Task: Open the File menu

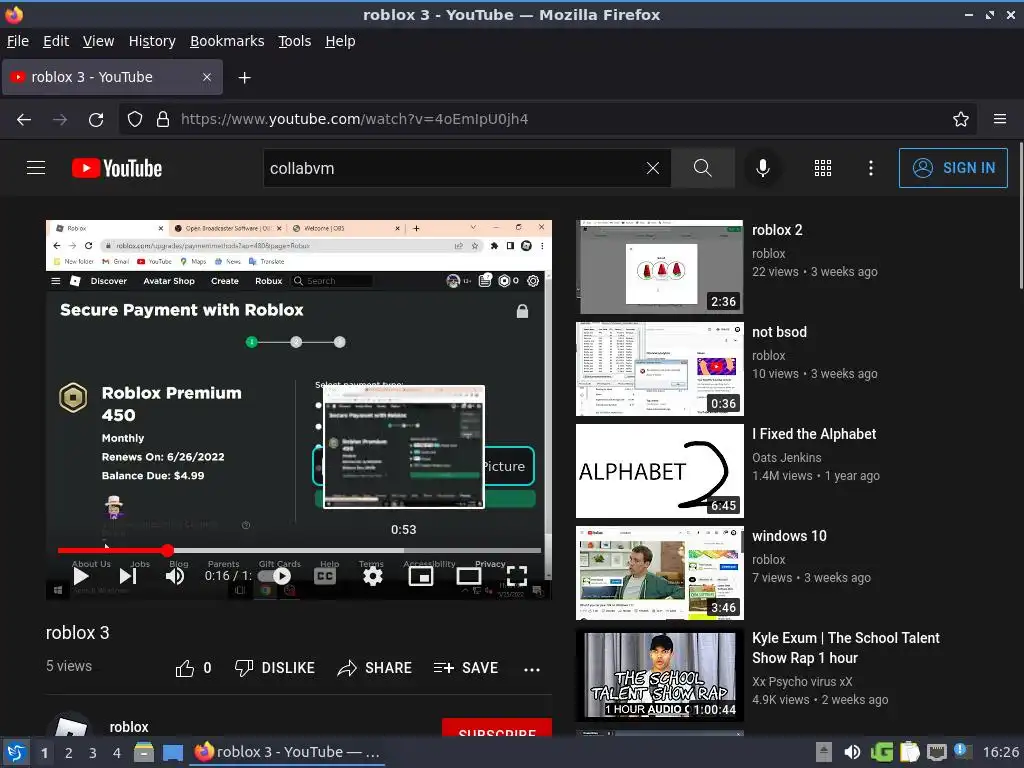Action: (18, 41)
